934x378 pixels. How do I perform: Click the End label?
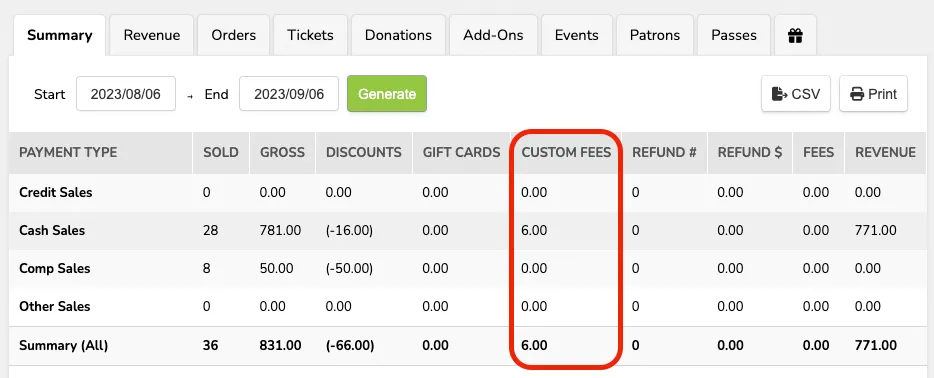[x=216, y=94]
